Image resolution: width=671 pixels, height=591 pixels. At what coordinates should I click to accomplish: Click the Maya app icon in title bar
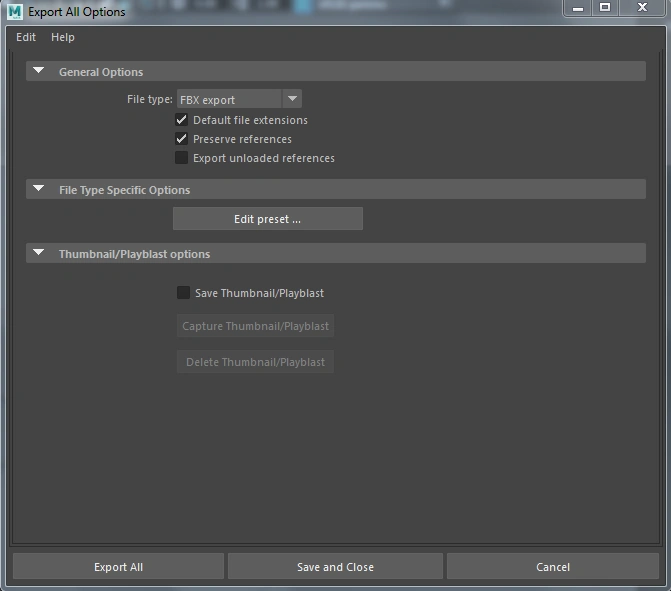[15, 12]
